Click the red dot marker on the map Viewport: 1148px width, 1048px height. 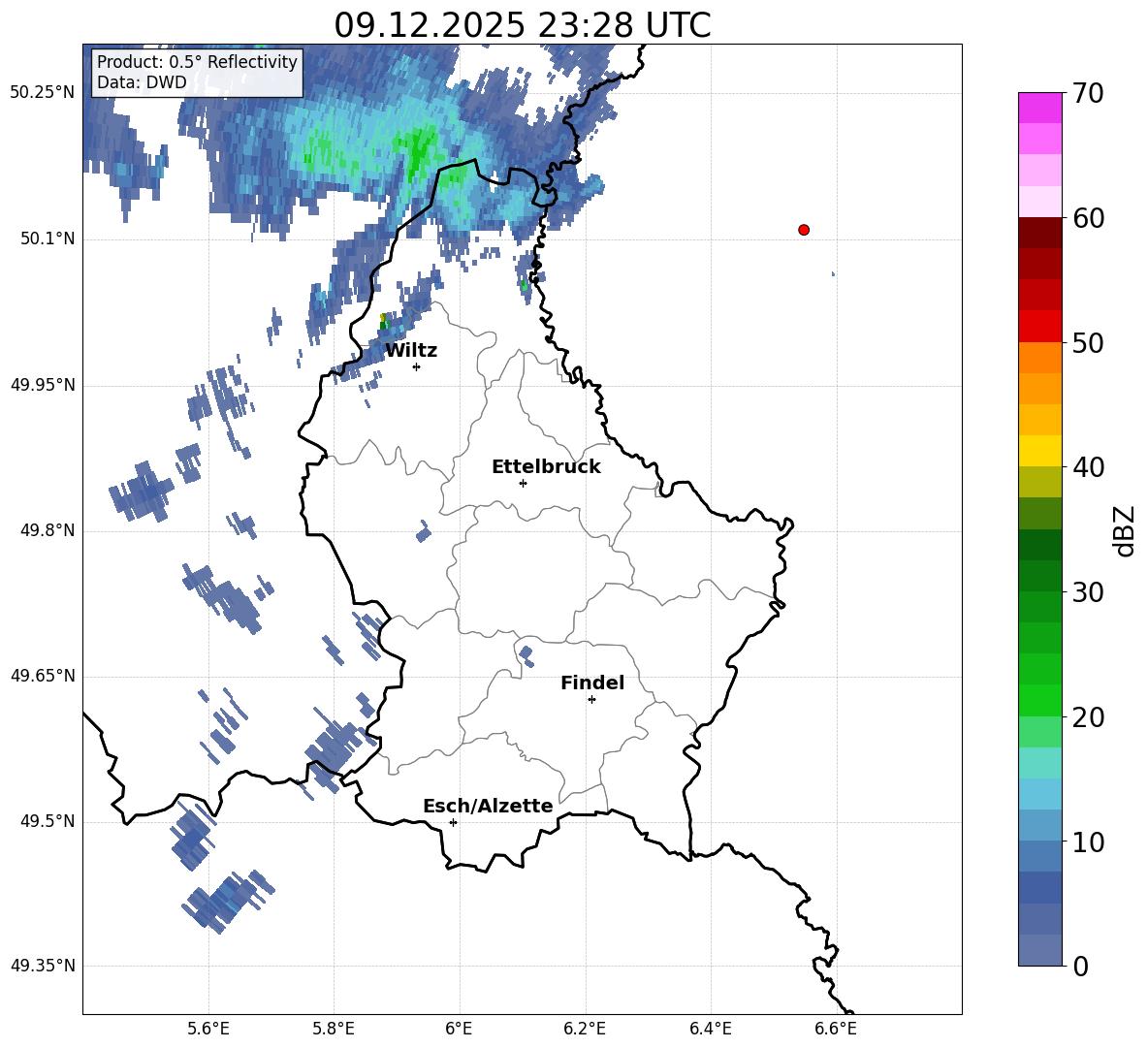[x=803, y=230]
